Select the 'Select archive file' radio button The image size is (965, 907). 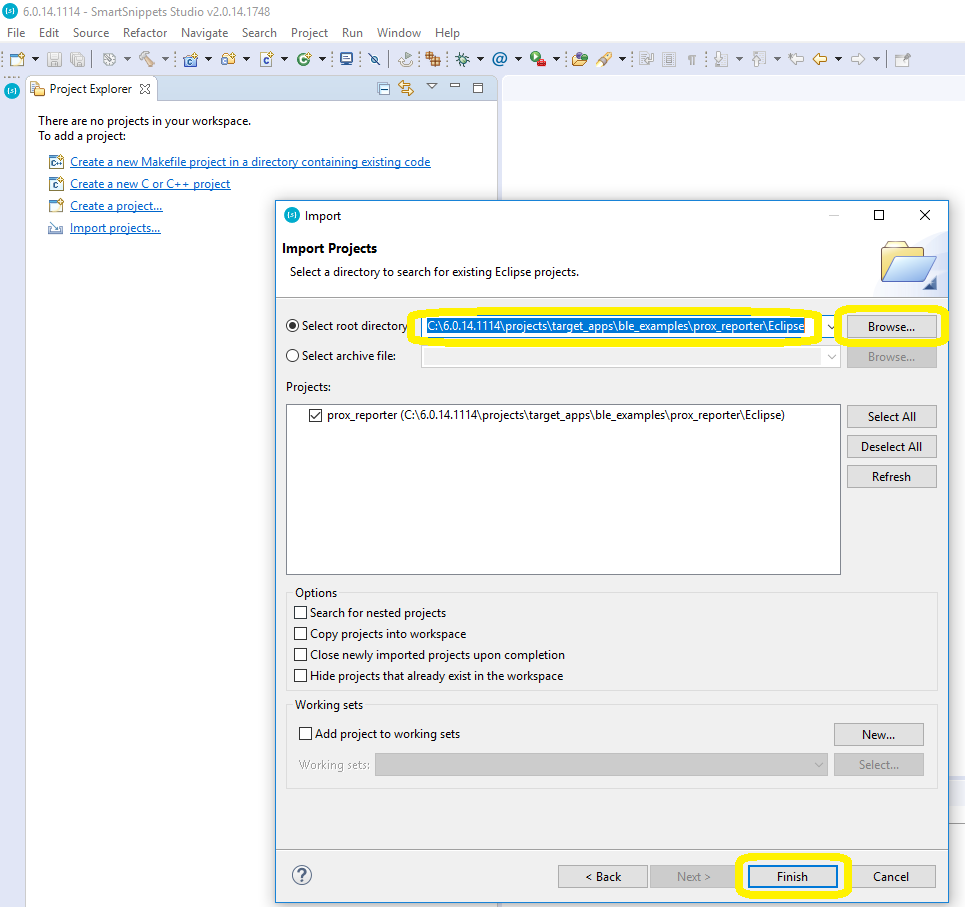tap(293, 356)
